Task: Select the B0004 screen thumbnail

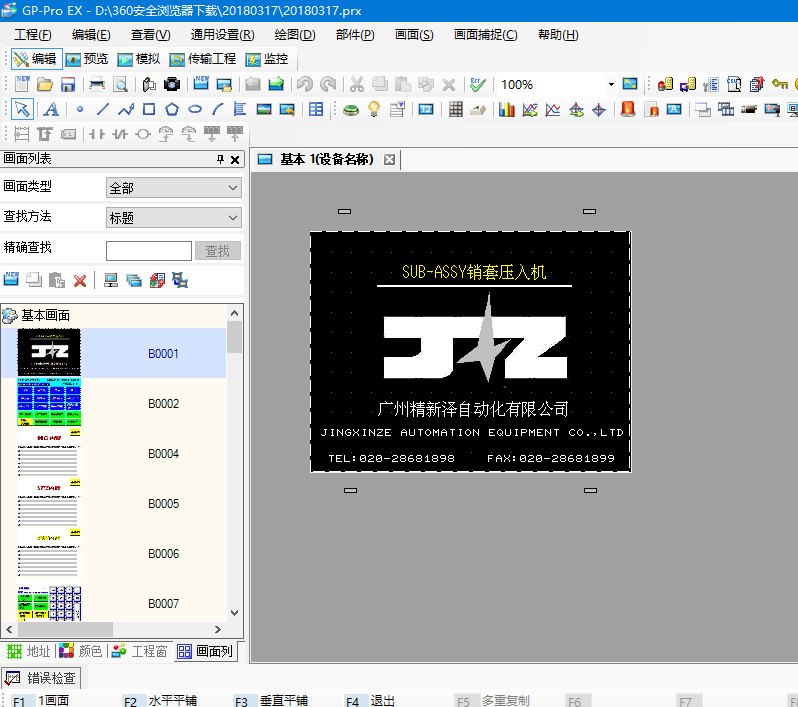Action: pyautogui.click(x=49, y=454)
